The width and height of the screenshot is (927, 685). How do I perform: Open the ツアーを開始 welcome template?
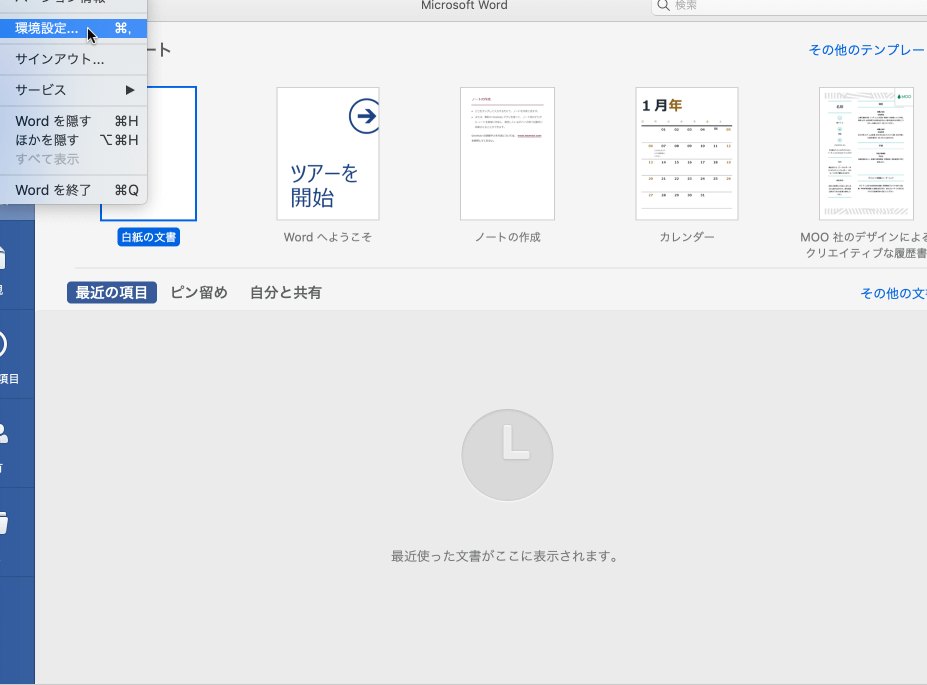(328, 154)
